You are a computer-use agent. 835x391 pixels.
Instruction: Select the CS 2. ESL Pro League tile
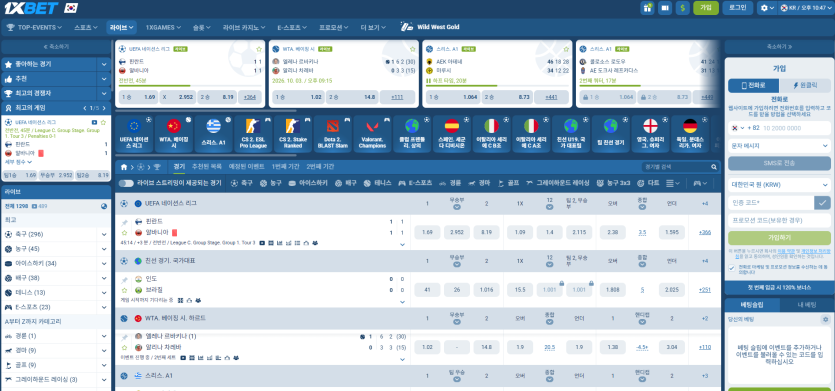(x=253, y=134)
